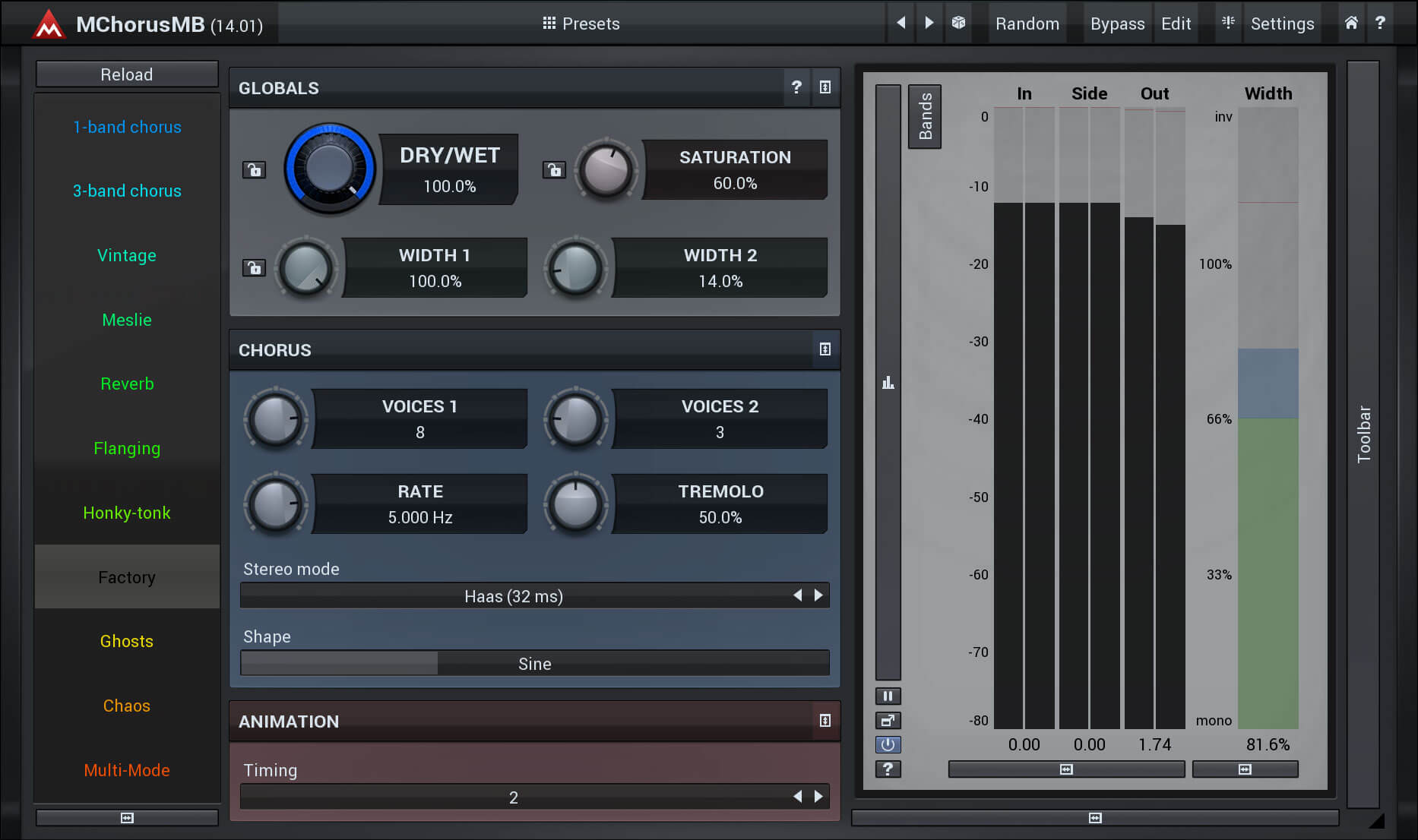Open meter help question mark
The image size is (1418, 840).
pyautogui.click(x=888, y=769)
